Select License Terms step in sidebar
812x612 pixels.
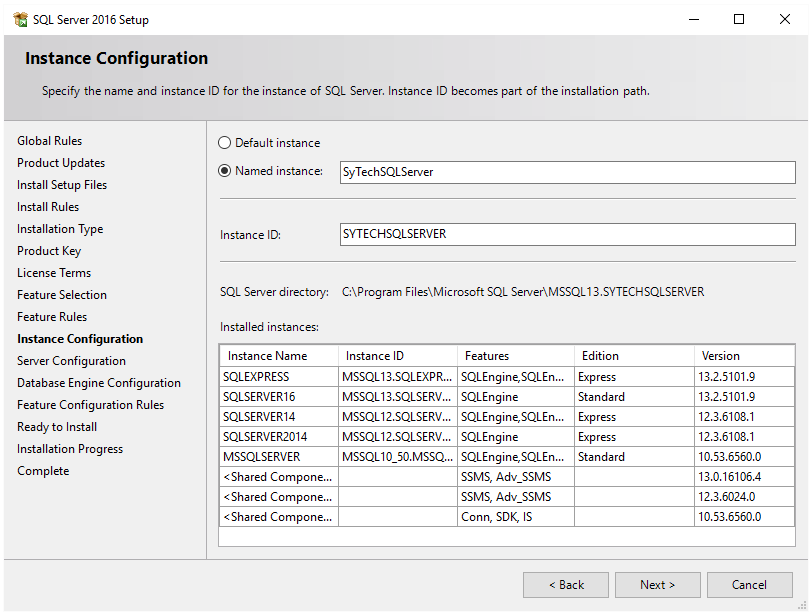54,273
